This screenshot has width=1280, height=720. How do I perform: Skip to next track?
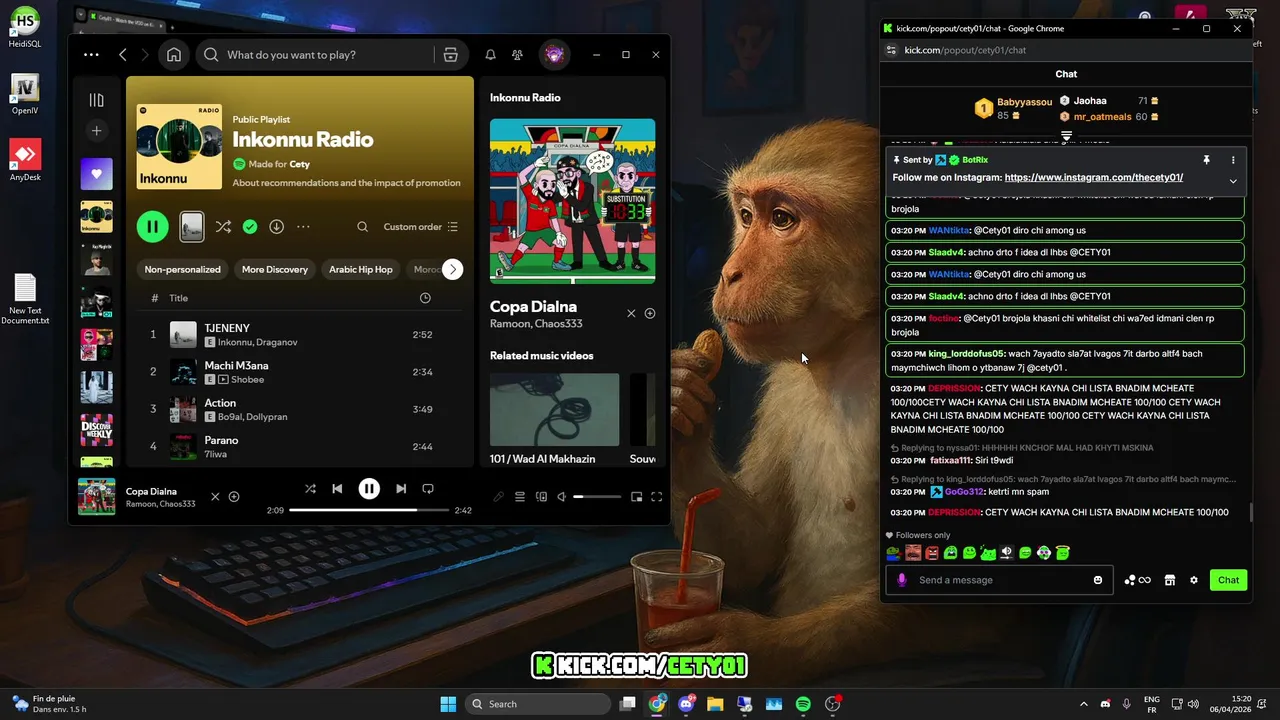pos(401,489)
